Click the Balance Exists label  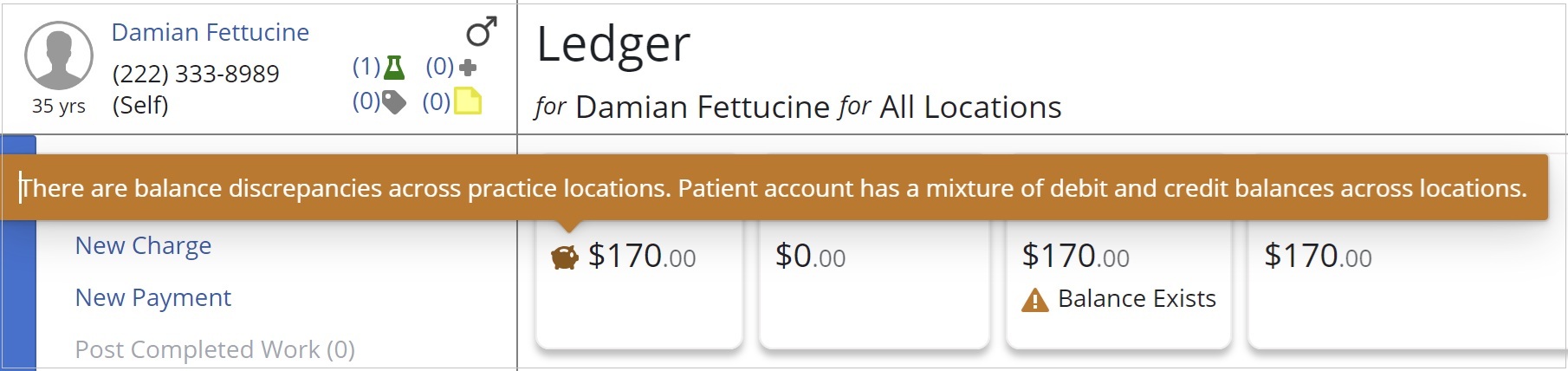[1137, 299]
